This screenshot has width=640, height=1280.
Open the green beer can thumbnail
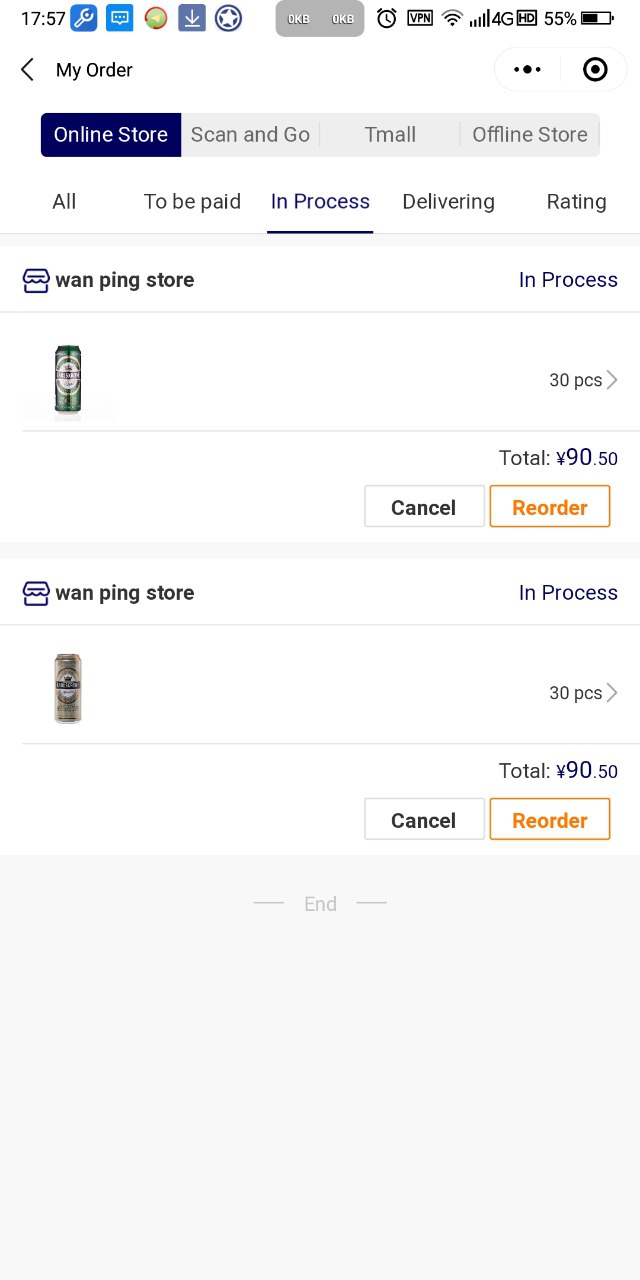[x=68, y=380]
